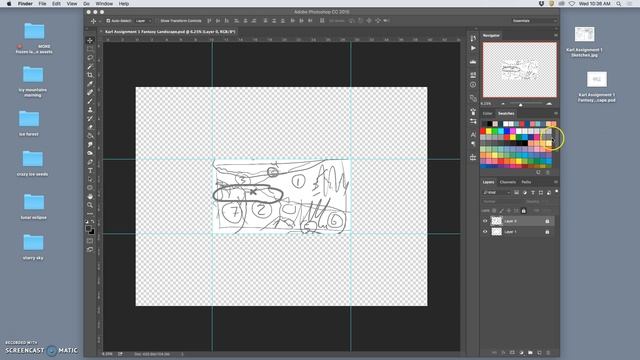Screen dimensions: 640x360
Task: Toggle the Lock All button in Layers
Action: pyautogui.click(x=524, y=211)
